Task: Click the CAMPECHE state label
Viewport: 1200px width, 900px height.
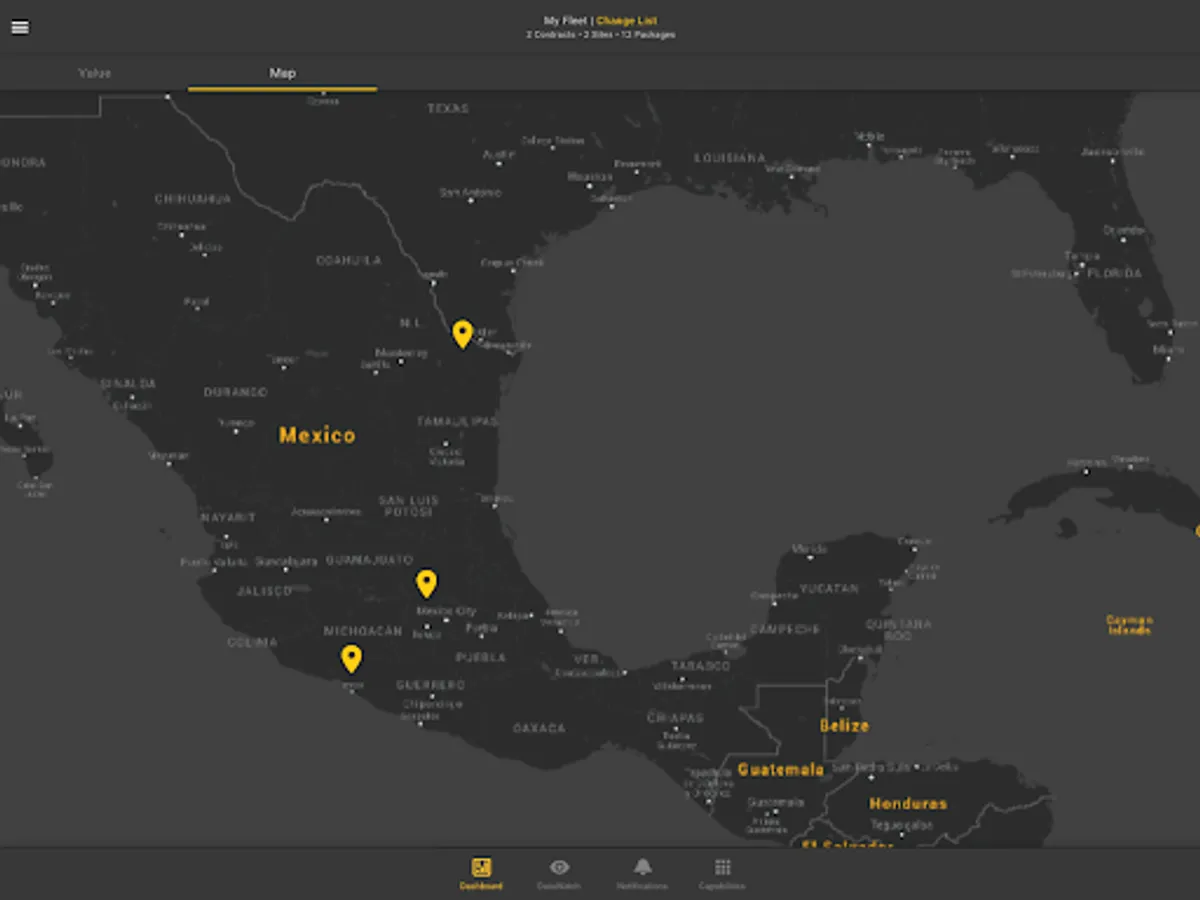Action: pos(785,629)
